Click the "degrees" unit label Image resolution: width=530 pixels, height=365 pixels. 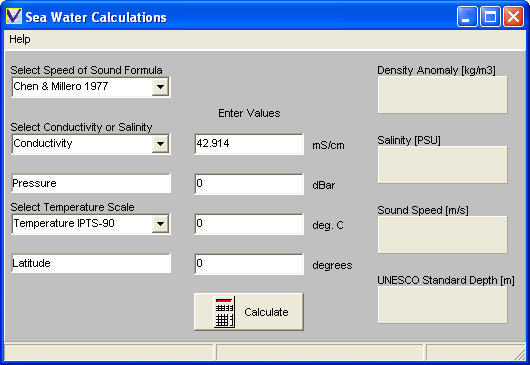point(332,265)
